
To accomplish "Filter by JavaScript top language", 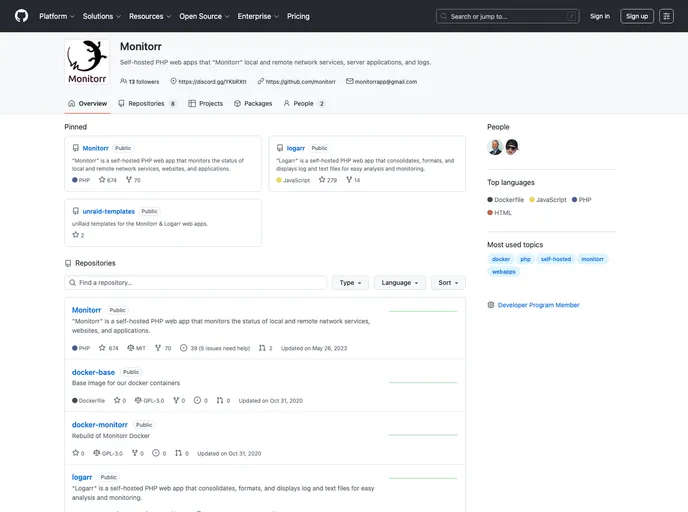I will 548,200.
